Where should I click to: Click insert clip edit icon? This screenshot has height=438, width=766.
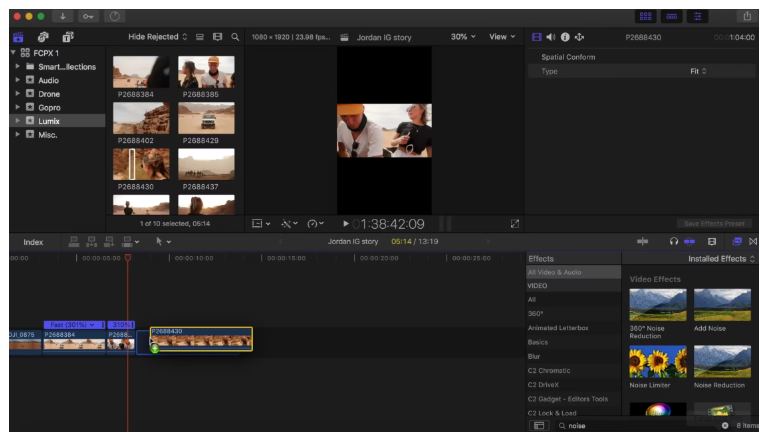(91, 241)
